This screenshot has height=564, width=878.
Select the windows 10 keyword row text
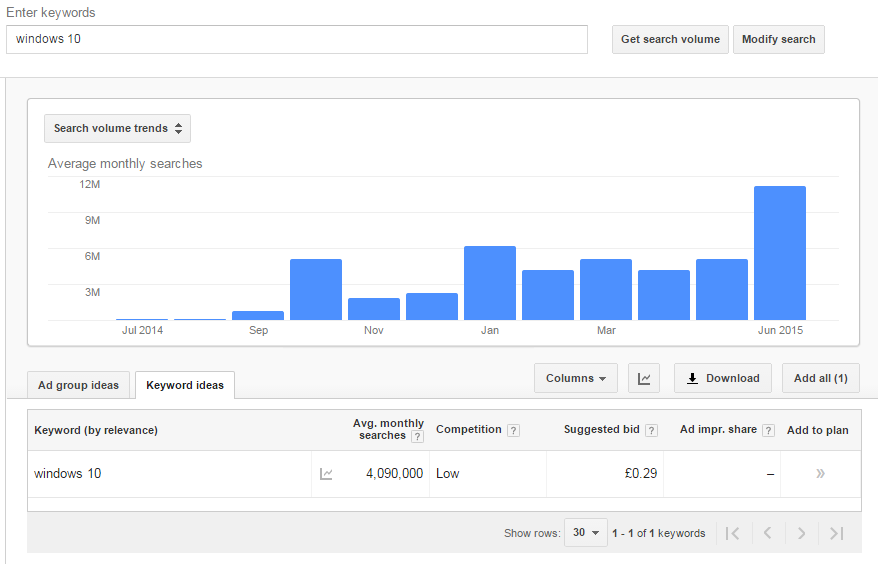68,474
